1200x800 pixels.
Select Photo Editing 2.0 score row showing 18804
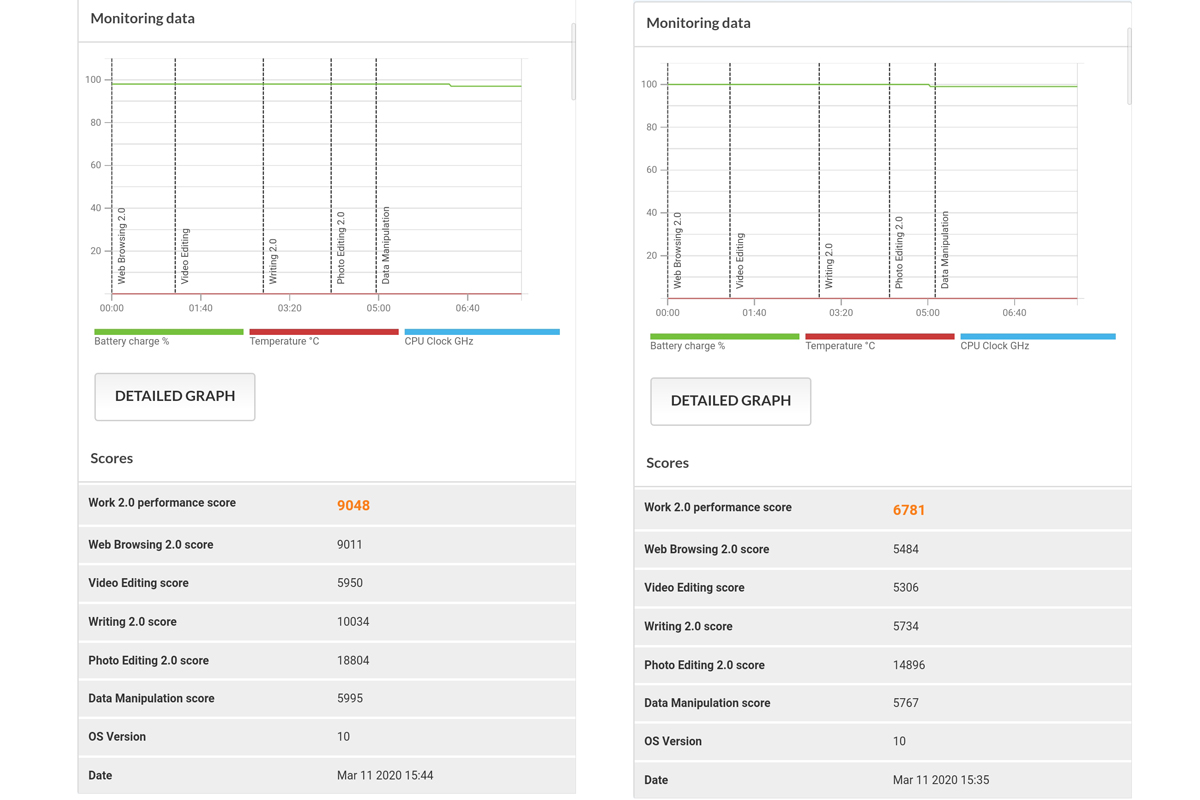(x=326, y=661)
